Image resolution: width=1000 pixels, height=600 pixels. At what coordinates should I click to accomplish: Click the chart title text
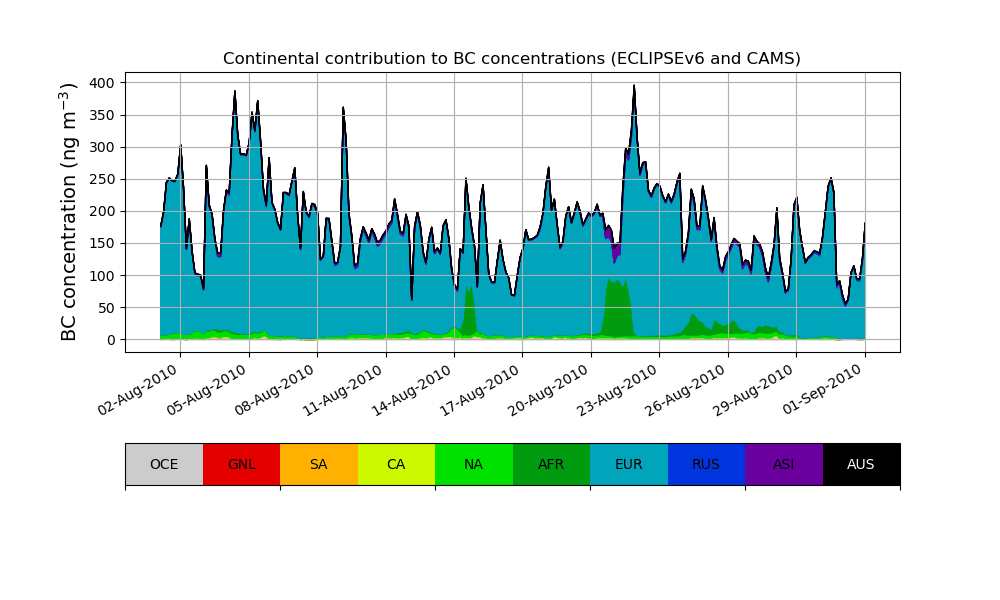click(511, 59)
